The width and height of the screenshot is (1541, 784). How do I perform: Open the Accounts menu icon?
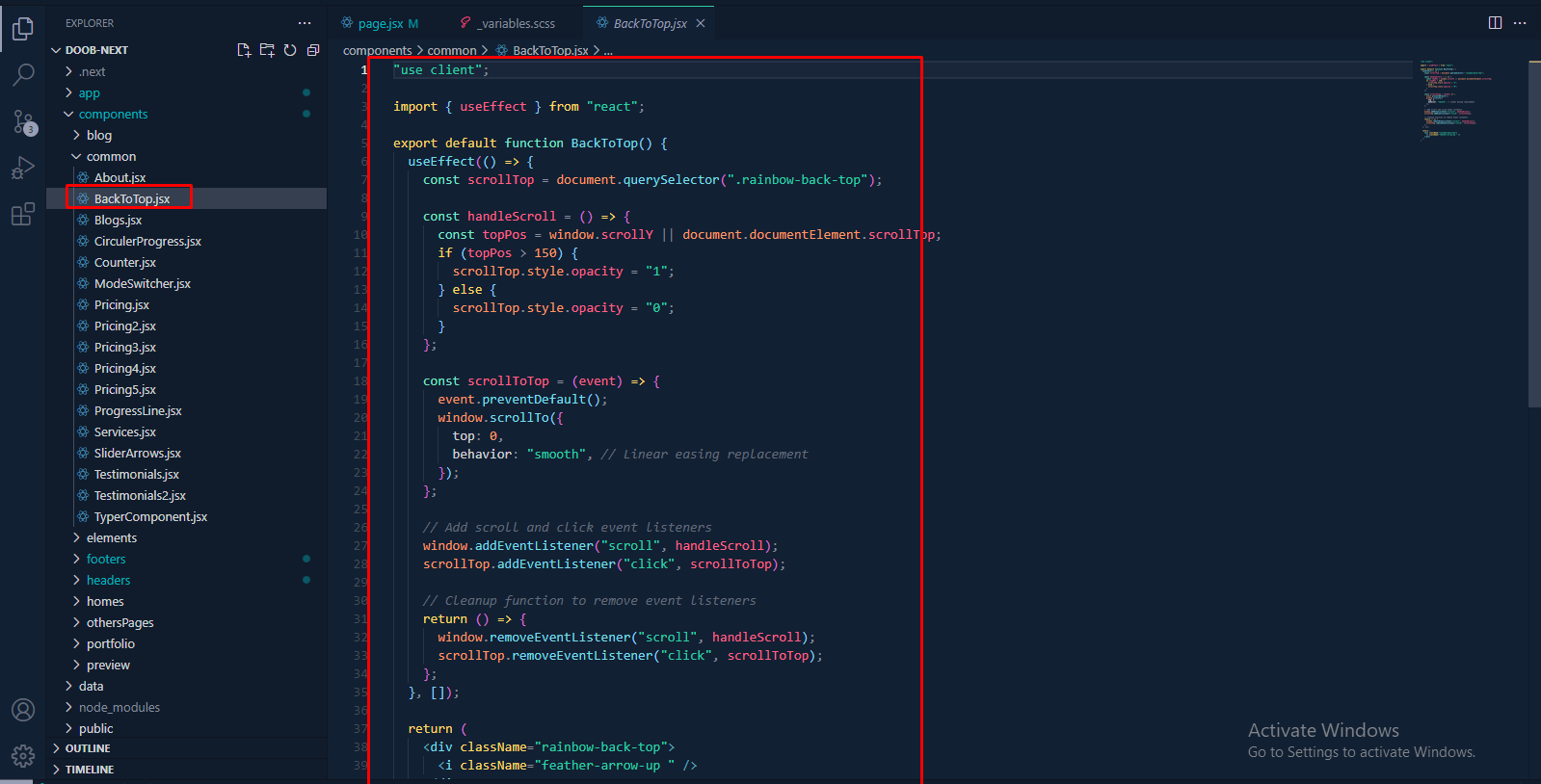tap(23, 710)
